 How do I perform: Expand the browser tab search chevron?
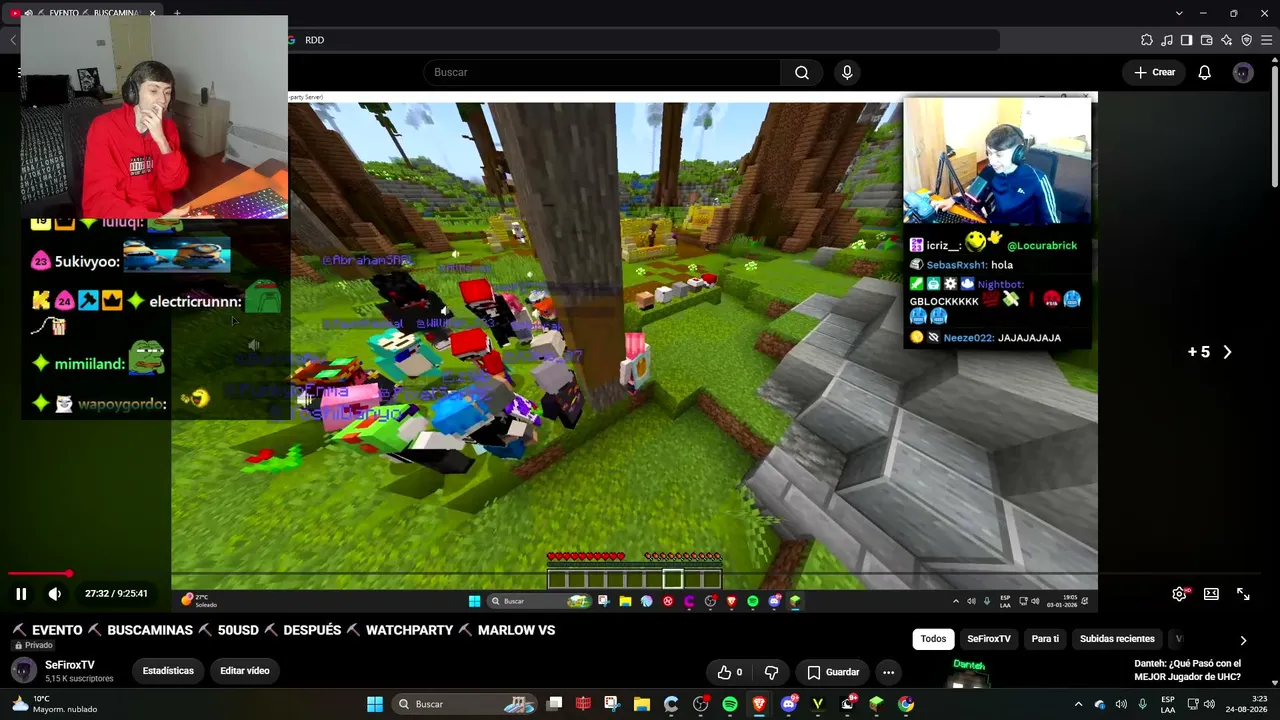[1179, 13]
